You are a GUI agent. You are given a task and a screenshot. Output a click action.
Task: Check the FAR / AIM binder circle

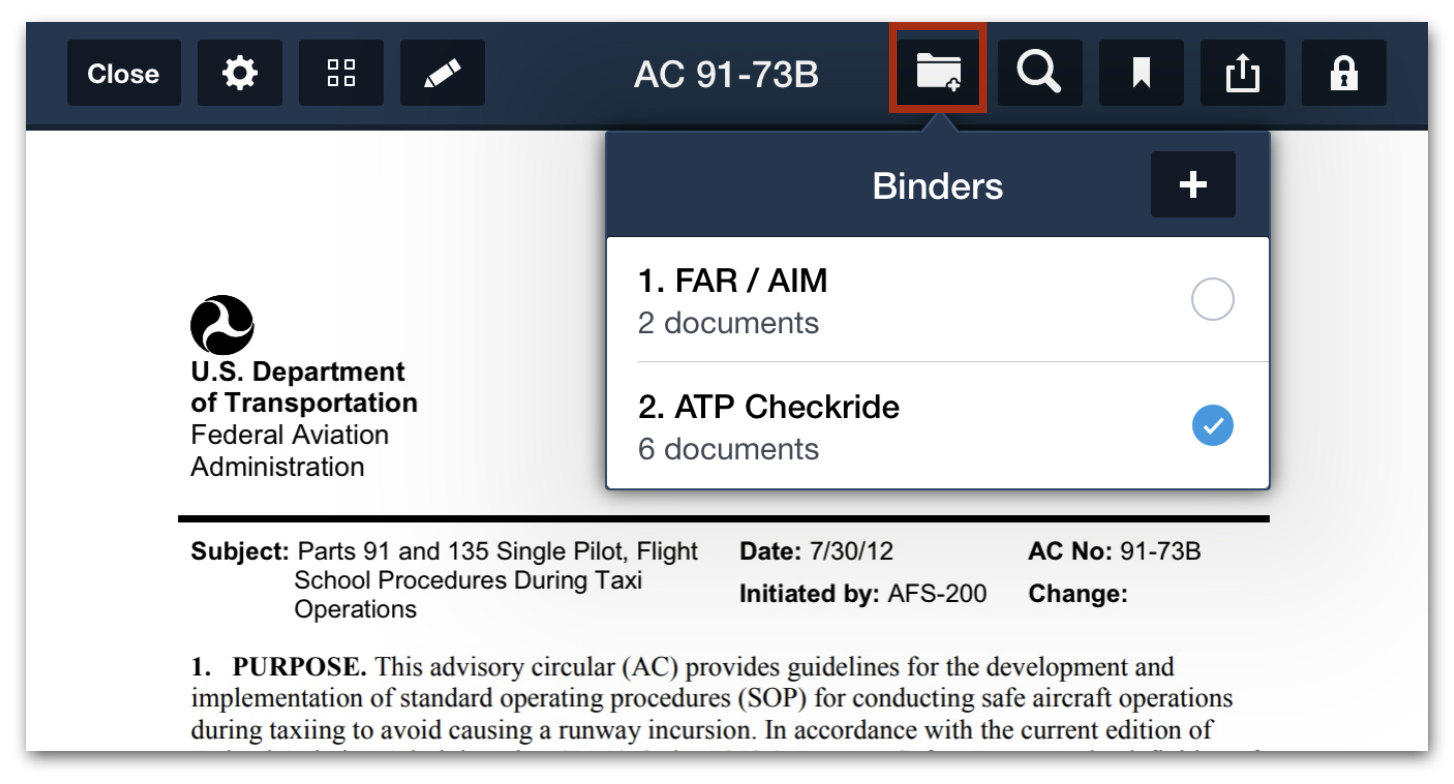1212,299
